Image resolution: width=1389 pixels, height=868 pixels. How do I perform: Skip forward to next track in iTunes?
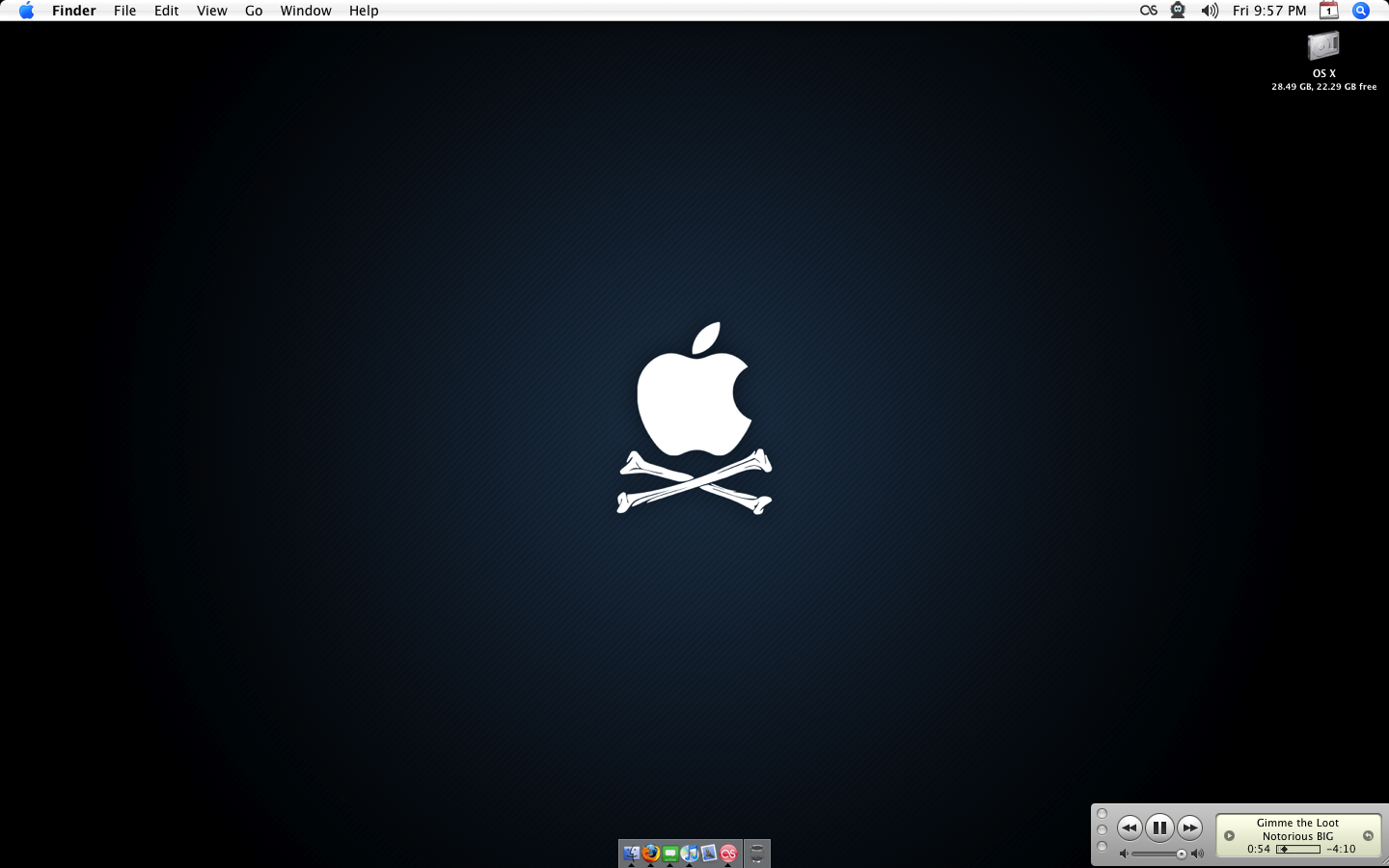[x=1190, y=827]
